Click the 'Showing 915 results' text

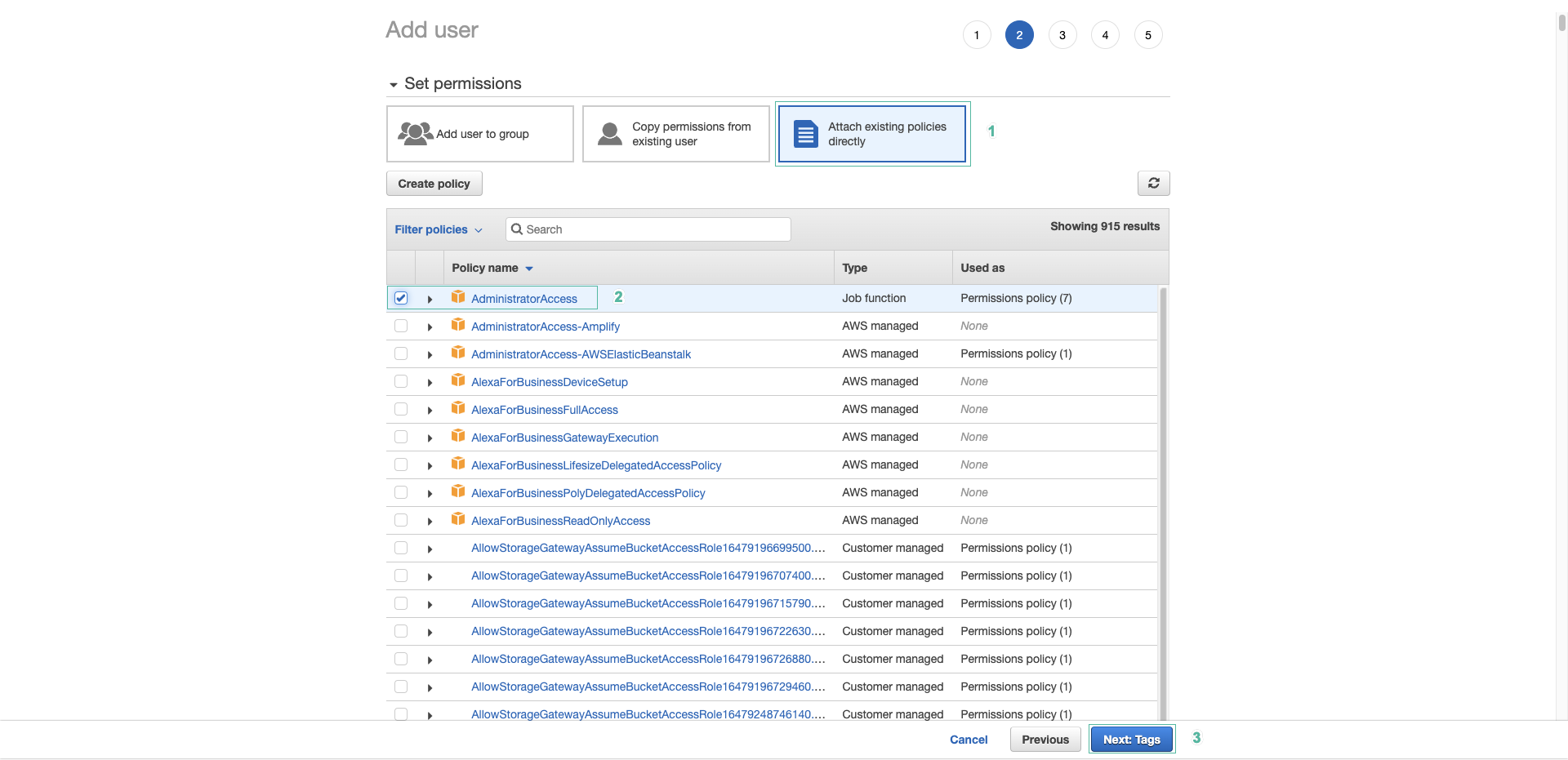pos(1105,226)
